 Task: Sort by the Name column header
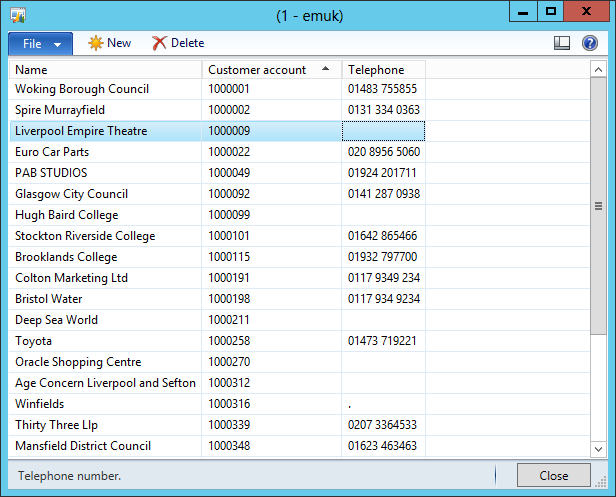(105, 70)
